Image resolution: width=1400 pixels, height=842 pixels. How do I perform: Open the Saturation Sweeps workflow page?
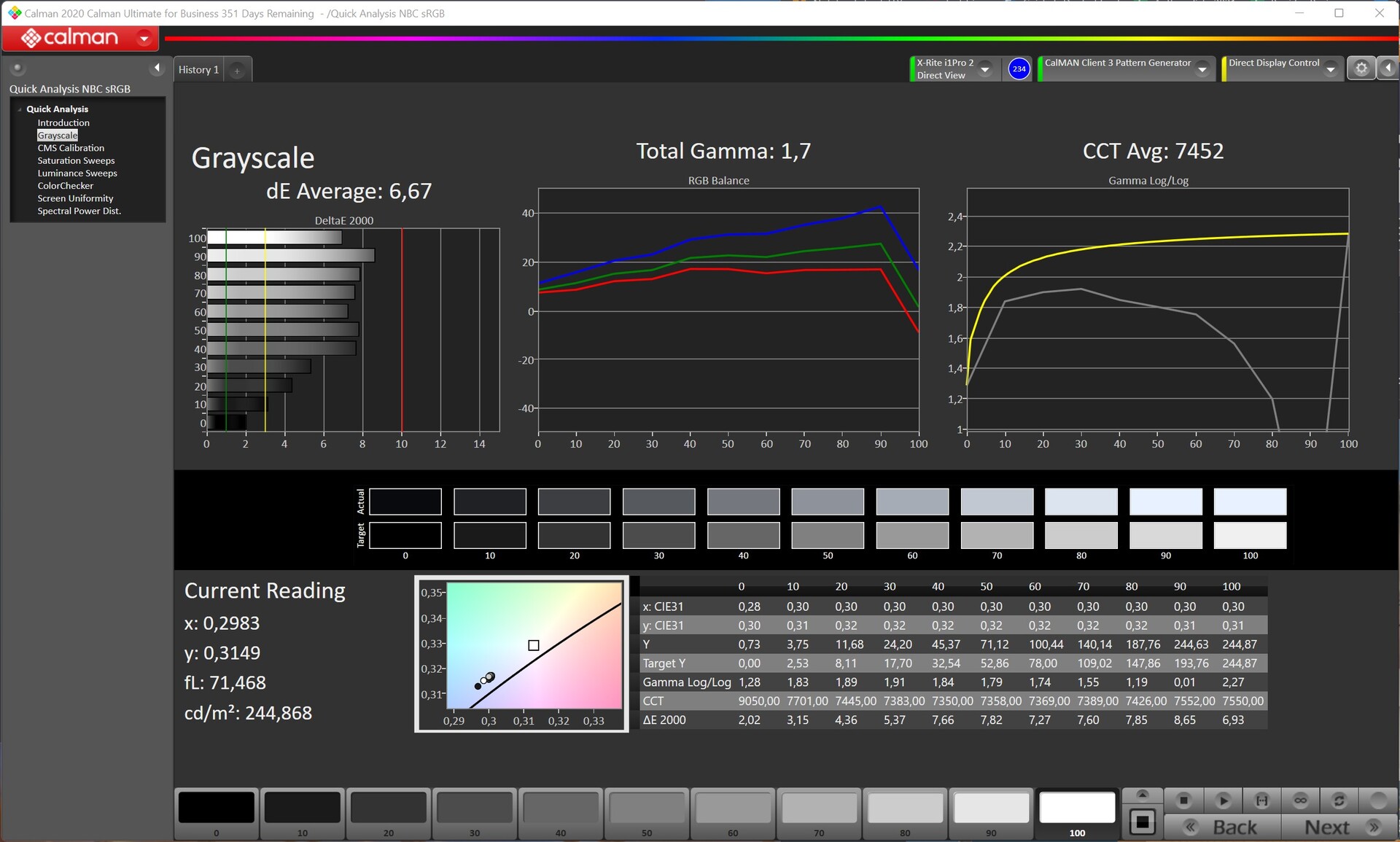76,160
